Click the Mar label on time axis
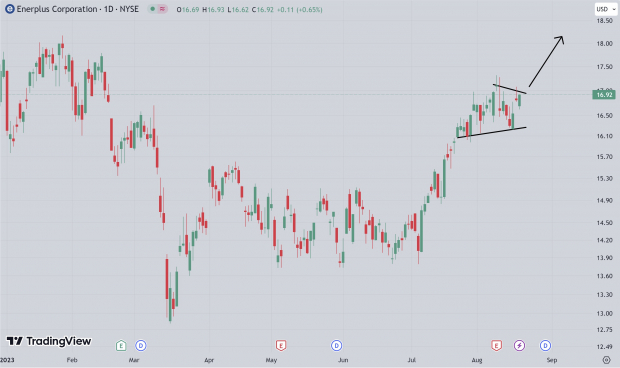 pos(134,360)
